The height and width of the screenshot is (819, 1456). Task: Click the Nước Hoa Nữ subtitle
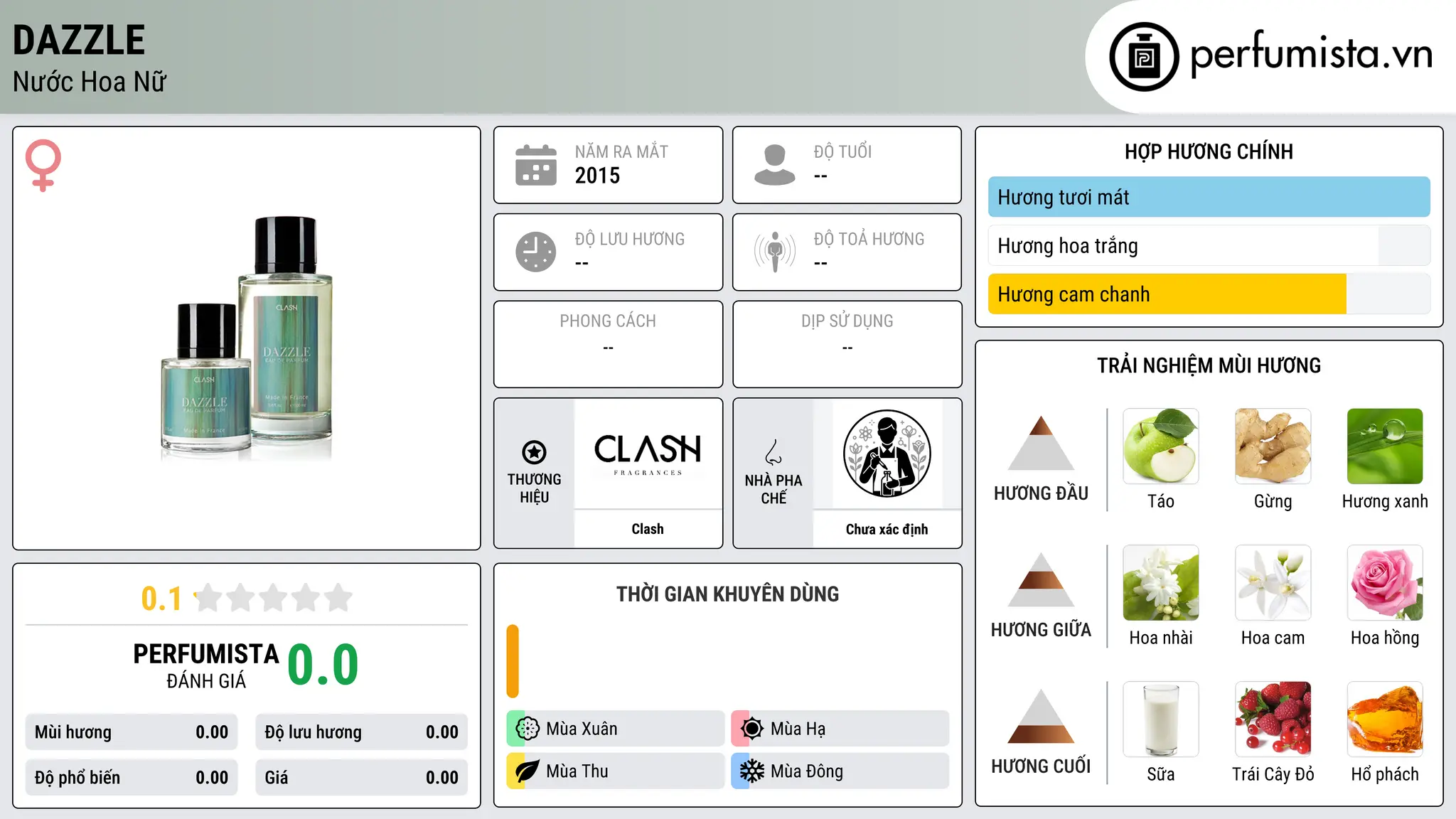[90, 82]
